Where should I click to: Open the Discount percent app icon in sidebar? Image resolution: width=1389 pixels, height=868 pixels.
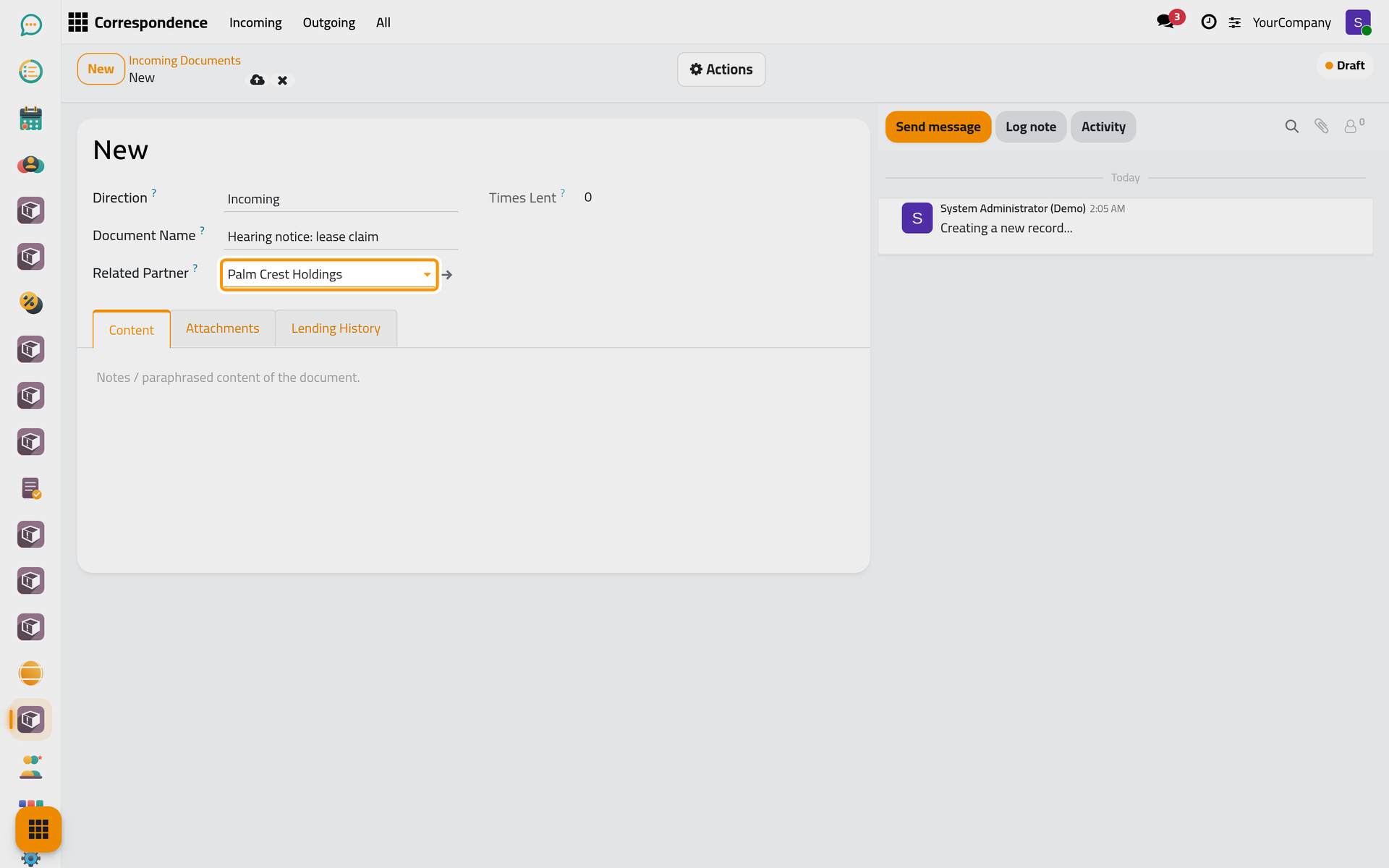[x=30, y=303]
